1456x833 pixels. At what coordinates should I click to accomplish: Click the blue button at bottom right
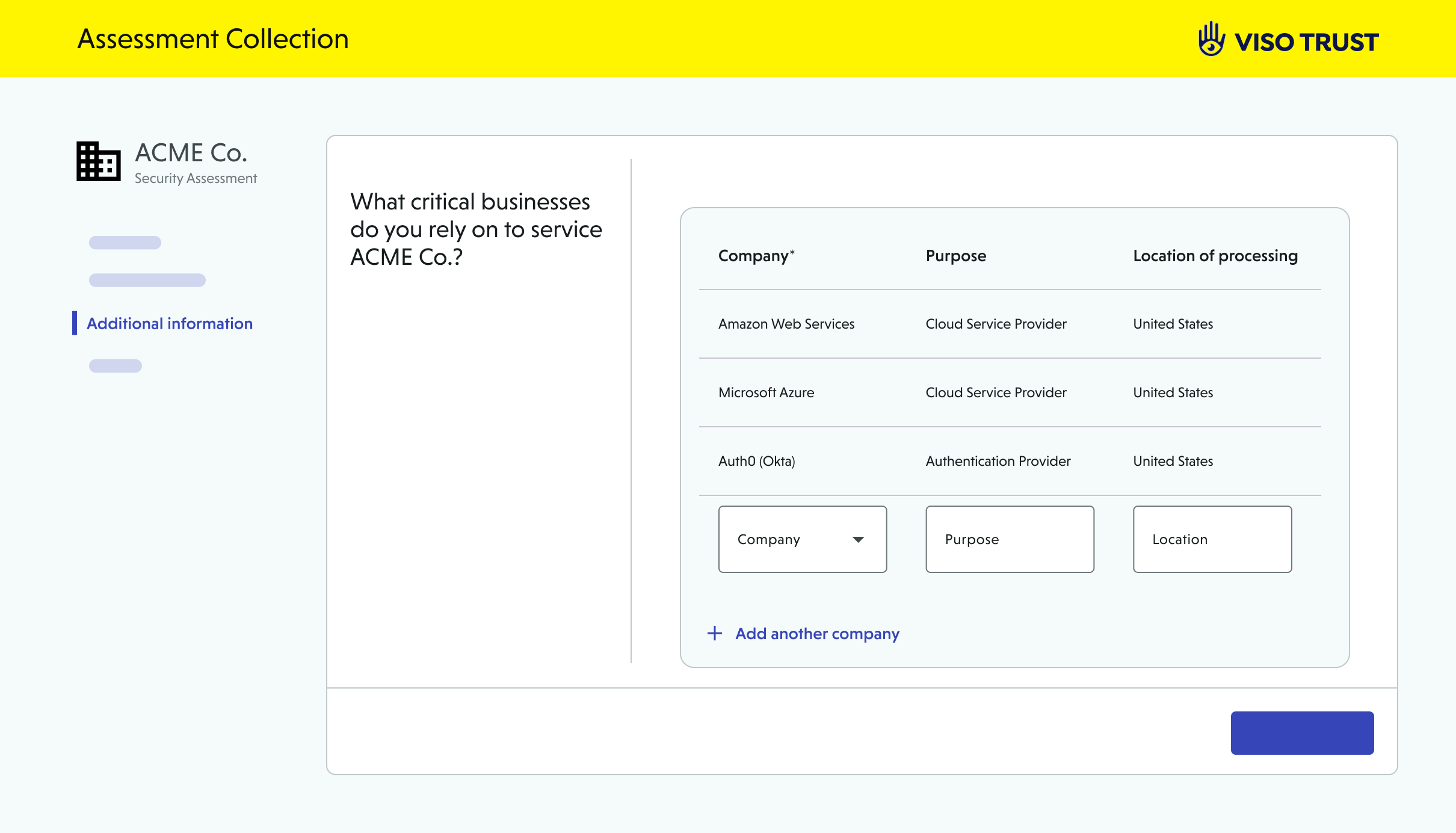click(1302, 732)
